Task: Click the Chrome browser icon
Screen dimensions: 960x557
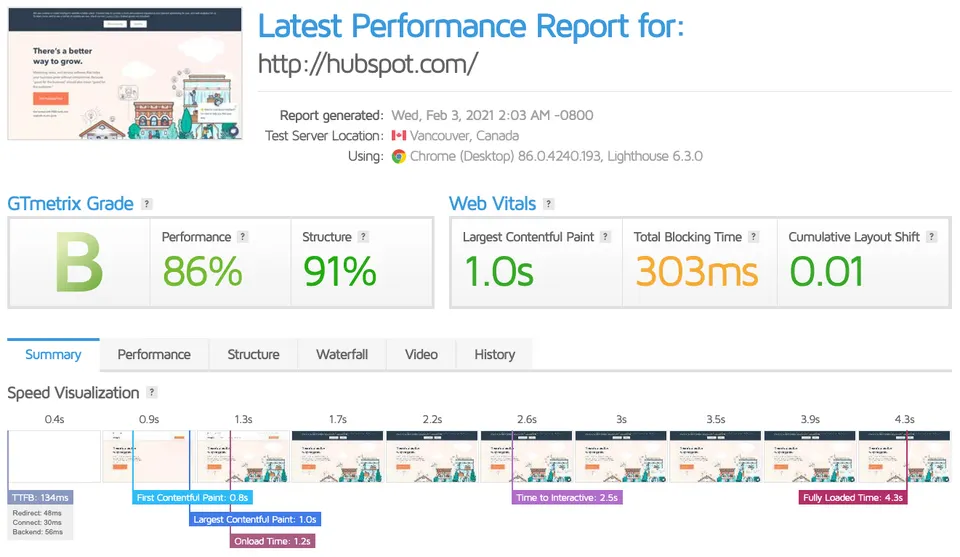Action: click(x=399, y=157)
